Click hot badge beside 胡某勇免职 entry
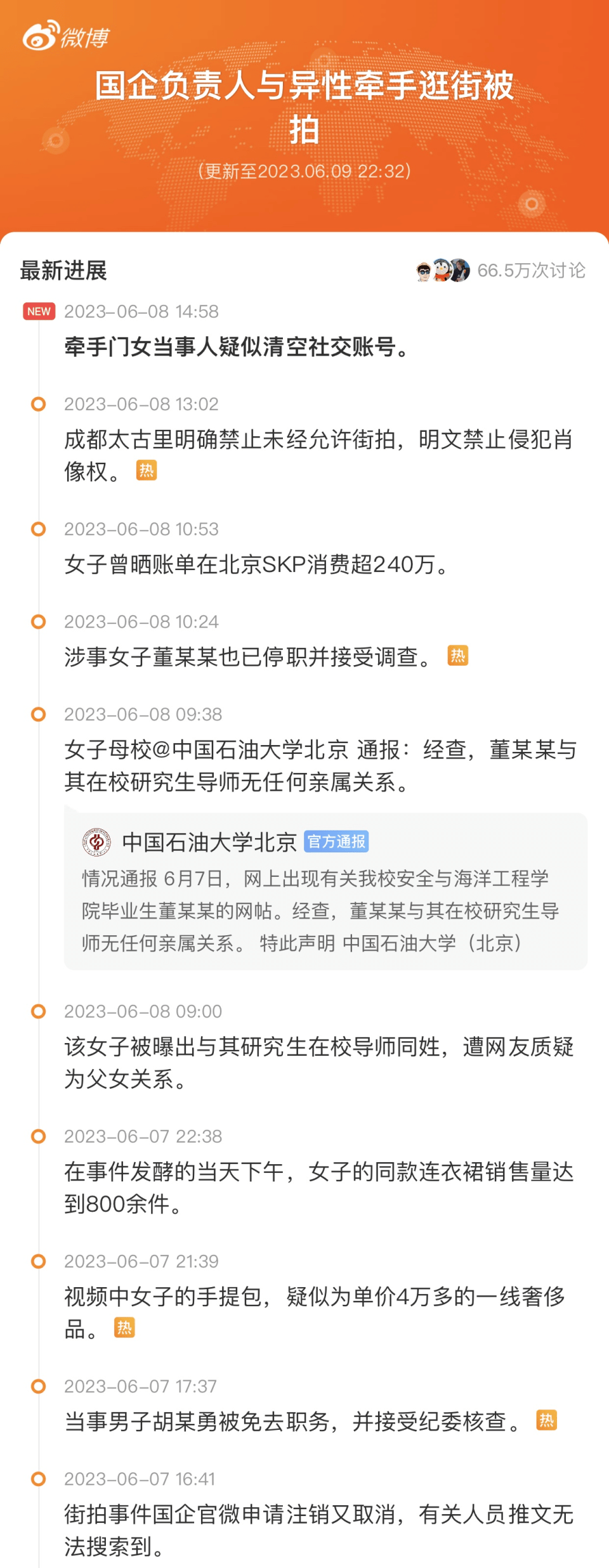609x1568 pixels. pyautogui.click(x=546, y=1420)
